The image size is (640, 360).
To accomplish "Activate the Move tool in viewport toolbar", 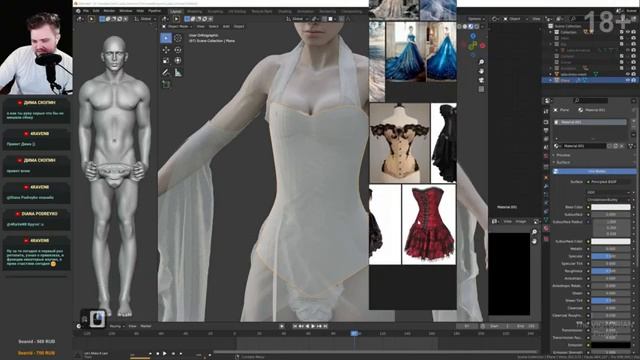I will [166, 49].
